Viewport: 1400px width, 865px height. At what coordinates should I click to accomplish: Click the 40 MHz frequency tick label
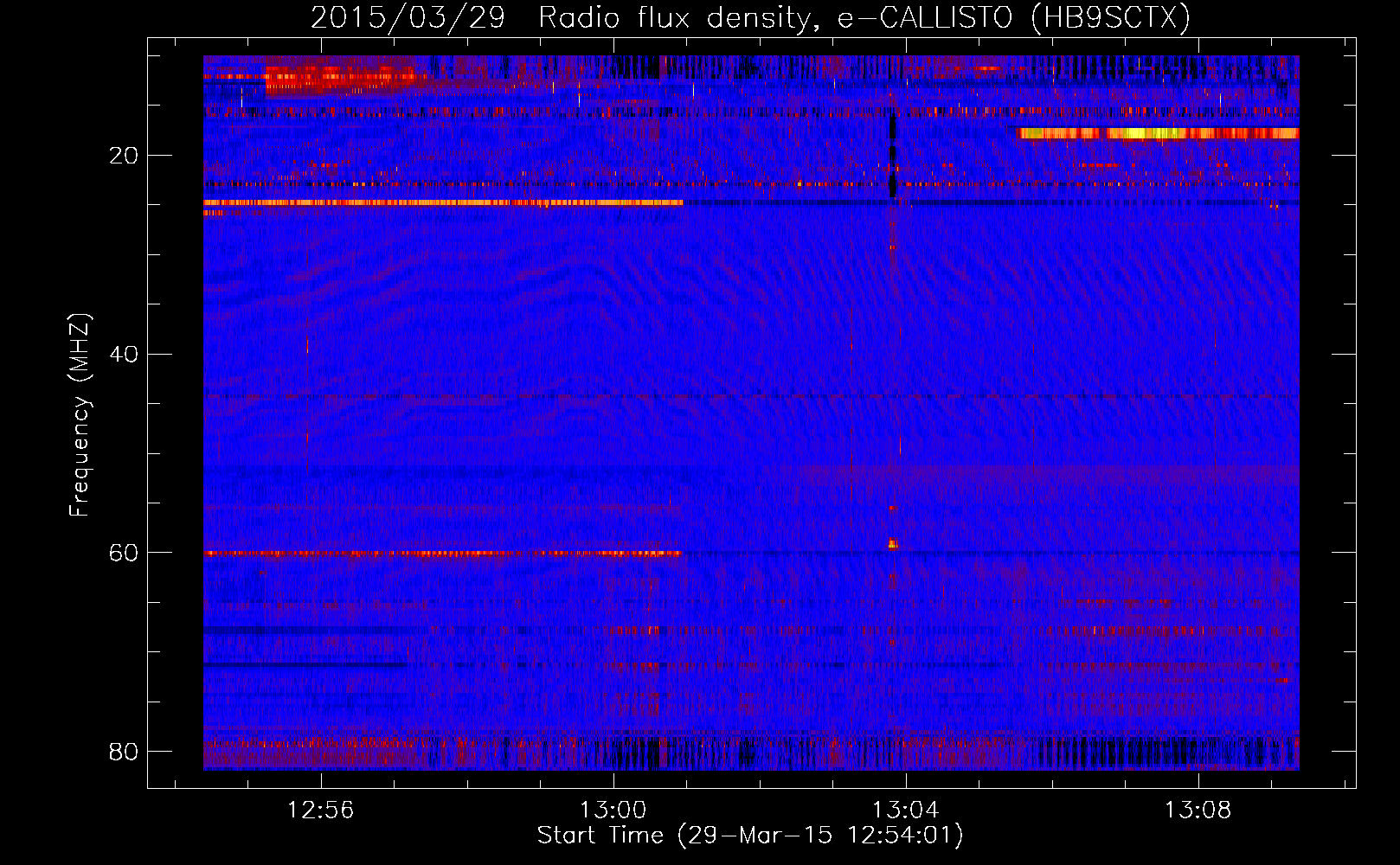(124, 354)
